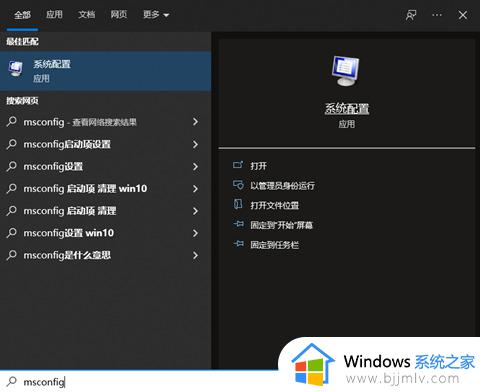Click the magnifier icon in the search box
The height and width of the screenshot is (392, 480).
(12, 381)
